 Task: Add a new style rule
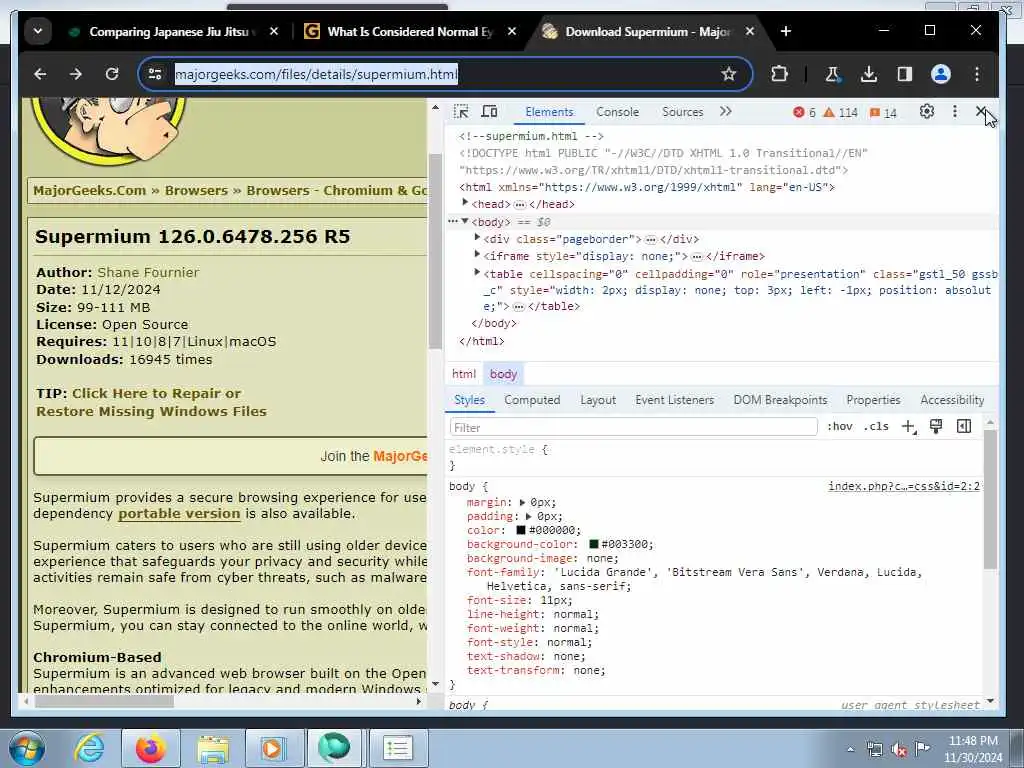[x=908, y=426]
